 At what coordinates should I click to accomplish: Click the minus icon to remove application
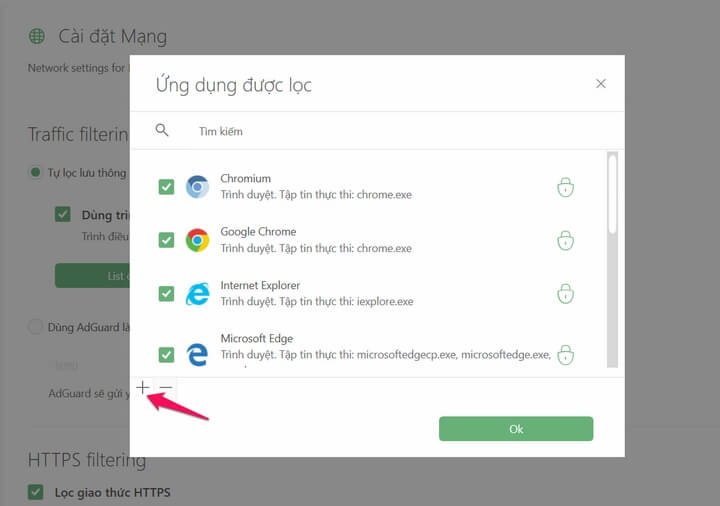[166, 387]
